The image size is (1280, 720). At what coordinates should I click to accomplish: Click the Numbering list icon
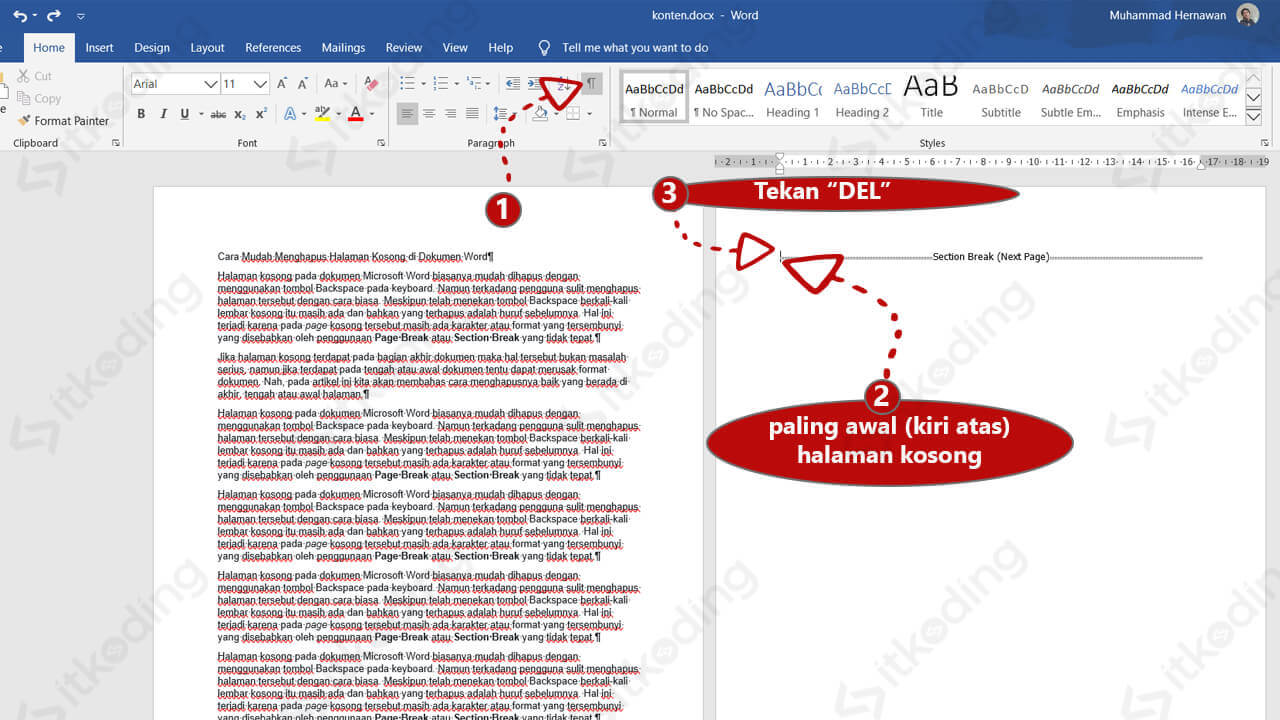441,84
